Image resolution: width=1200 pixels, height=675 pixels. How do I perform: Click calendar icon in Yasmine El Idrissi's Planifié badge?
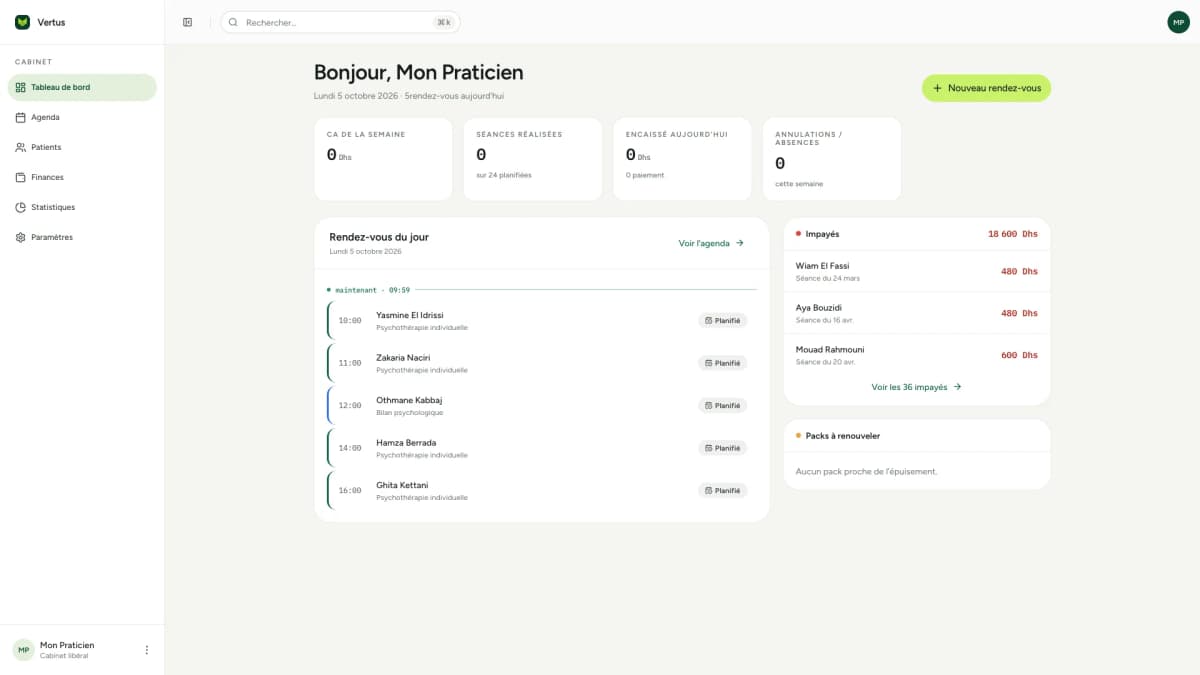(709, 321)
